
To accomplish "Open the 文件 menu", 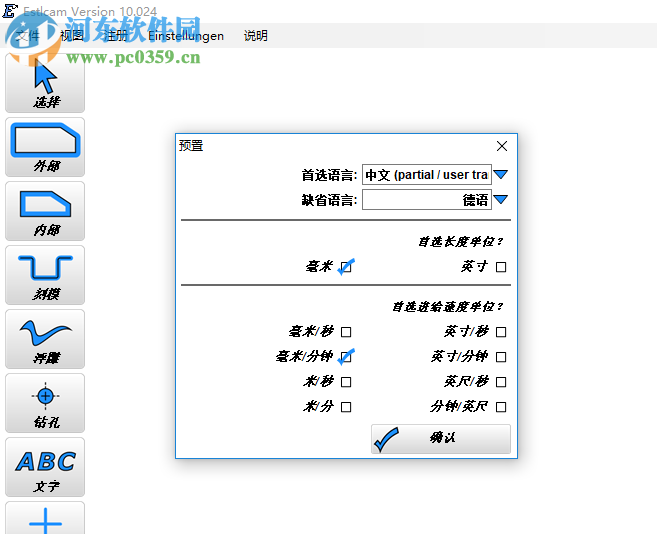I will coord(28,36).
